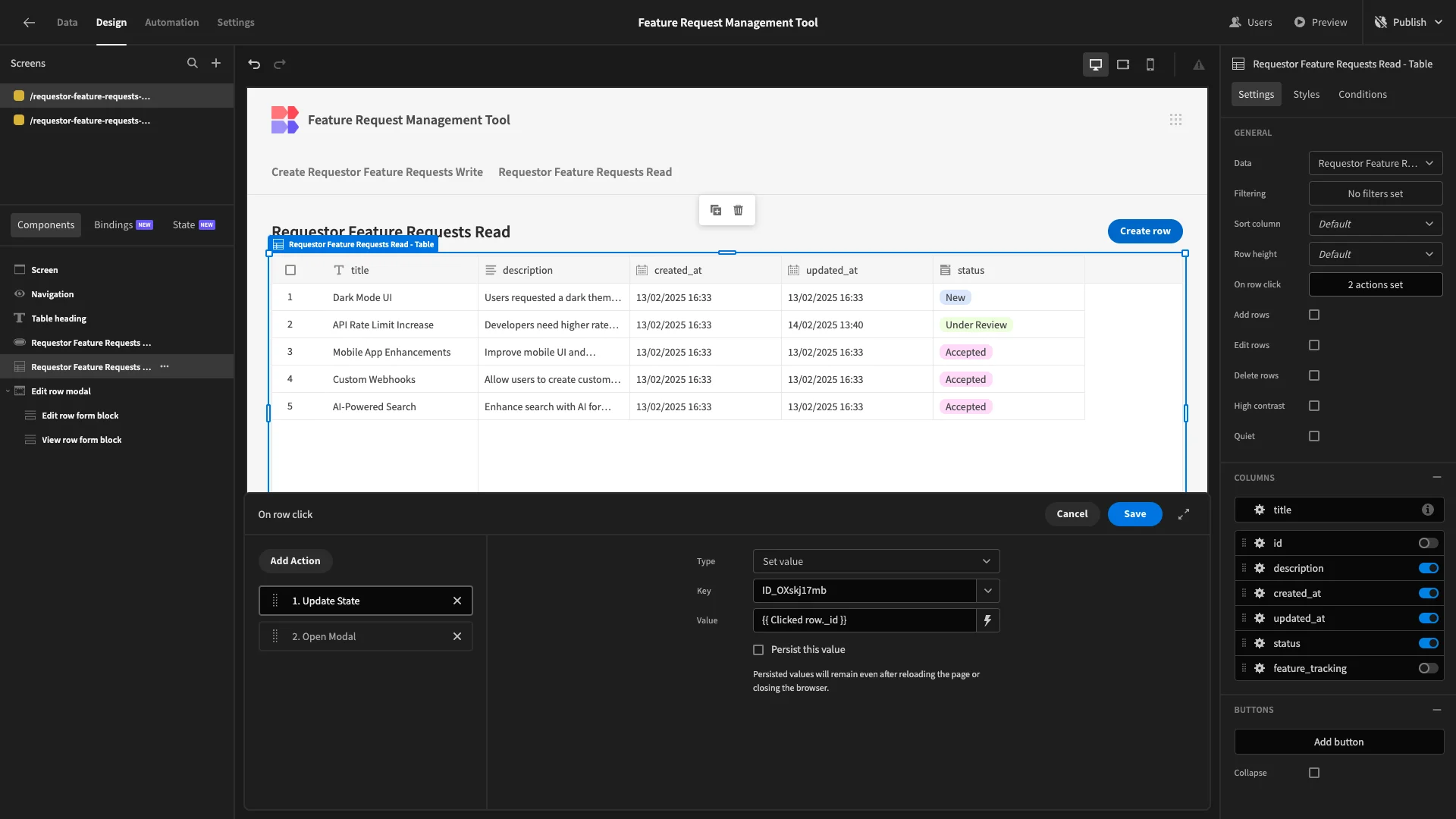The image size is (1456, 819).
Task: Enable the High contrast checkbox
Action: [1314, 406]
